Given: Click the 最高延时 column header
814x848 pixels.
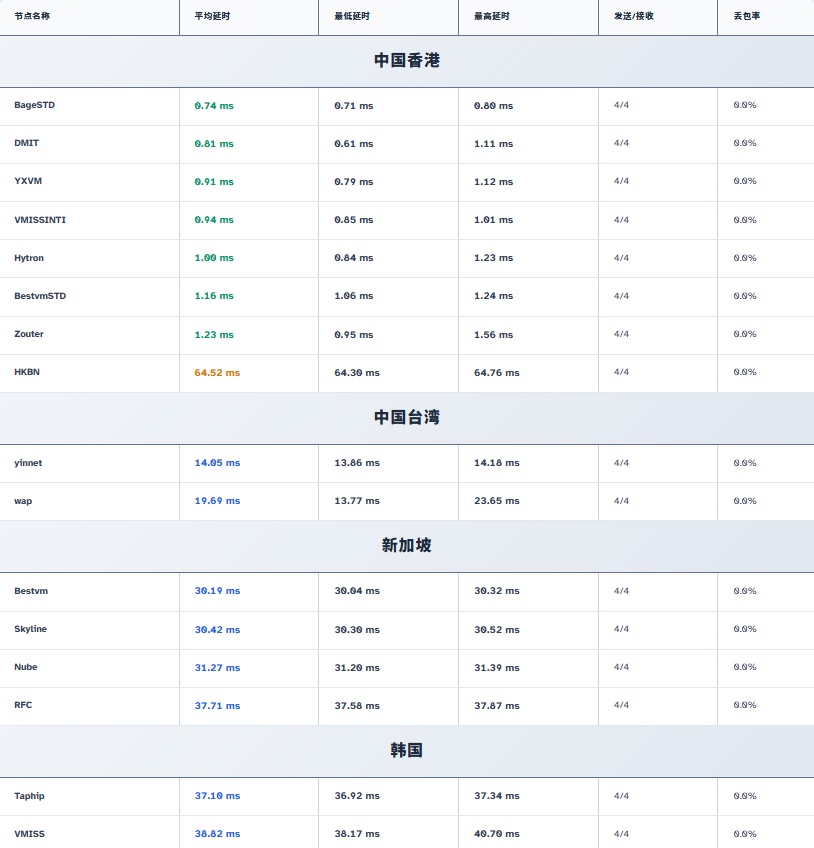Looking at the screenshot, I should [492, 16].
